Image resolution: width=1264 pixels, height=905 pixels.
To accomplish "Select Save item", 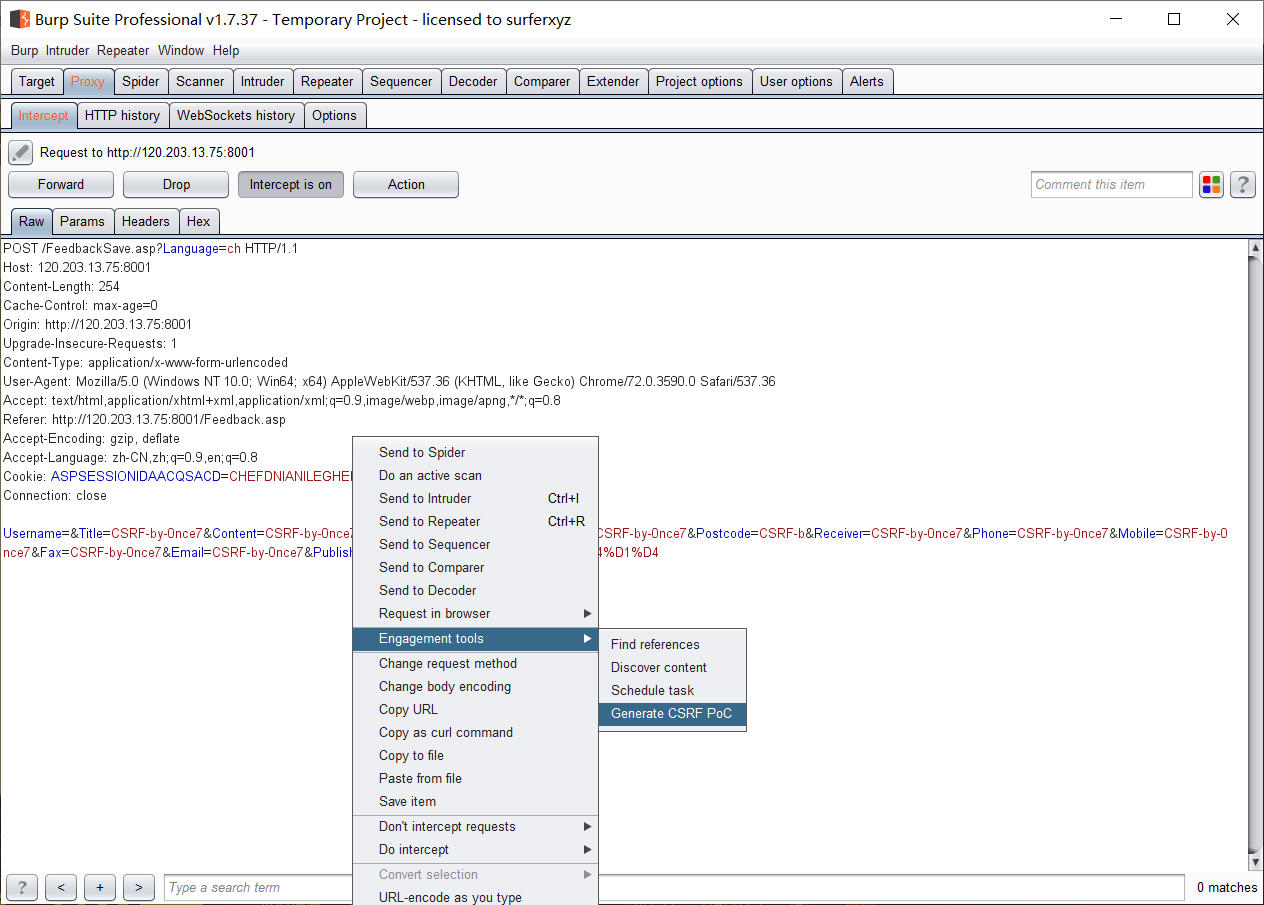I will click(x=476, y=802).
